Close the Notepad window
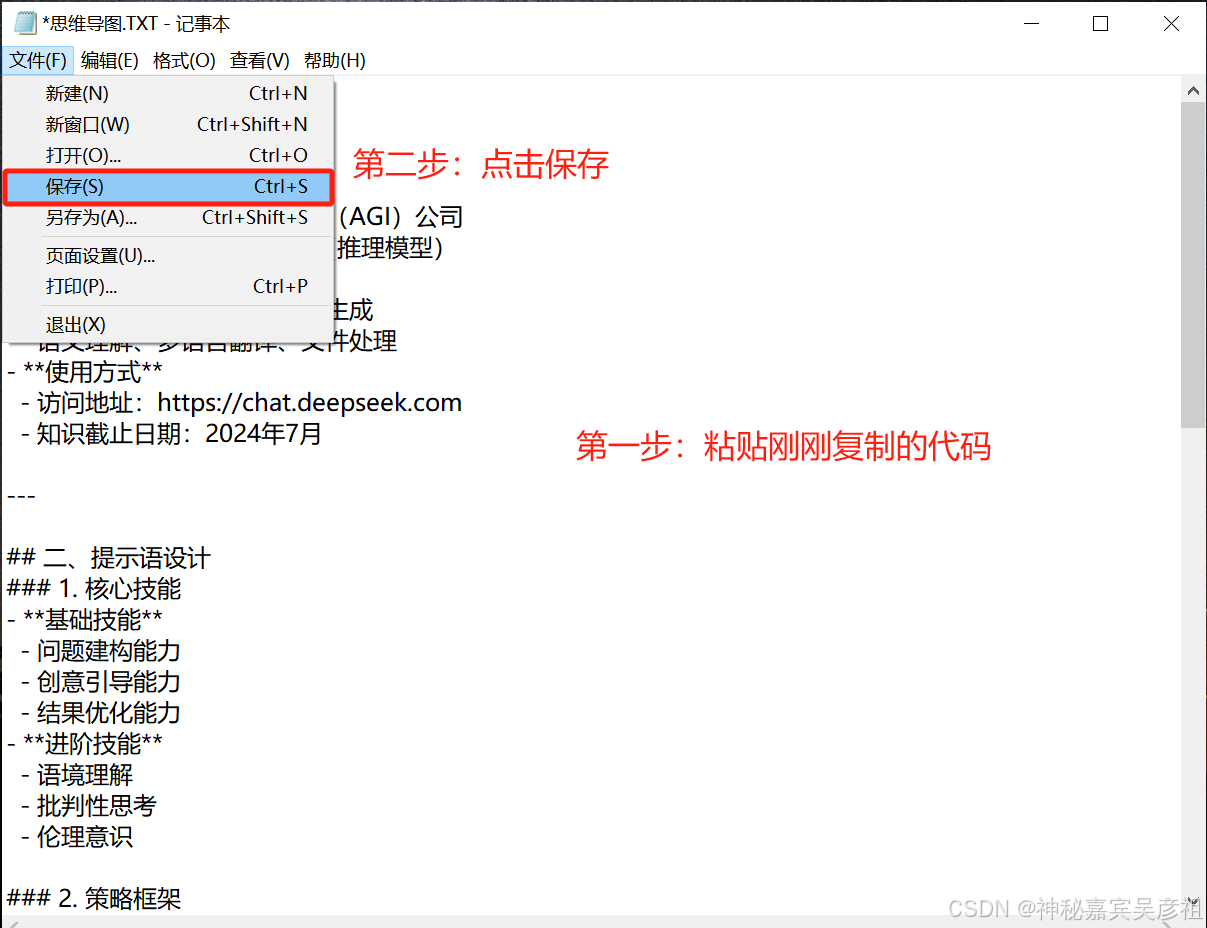The image size is (1207, 928). [1171, 23]
